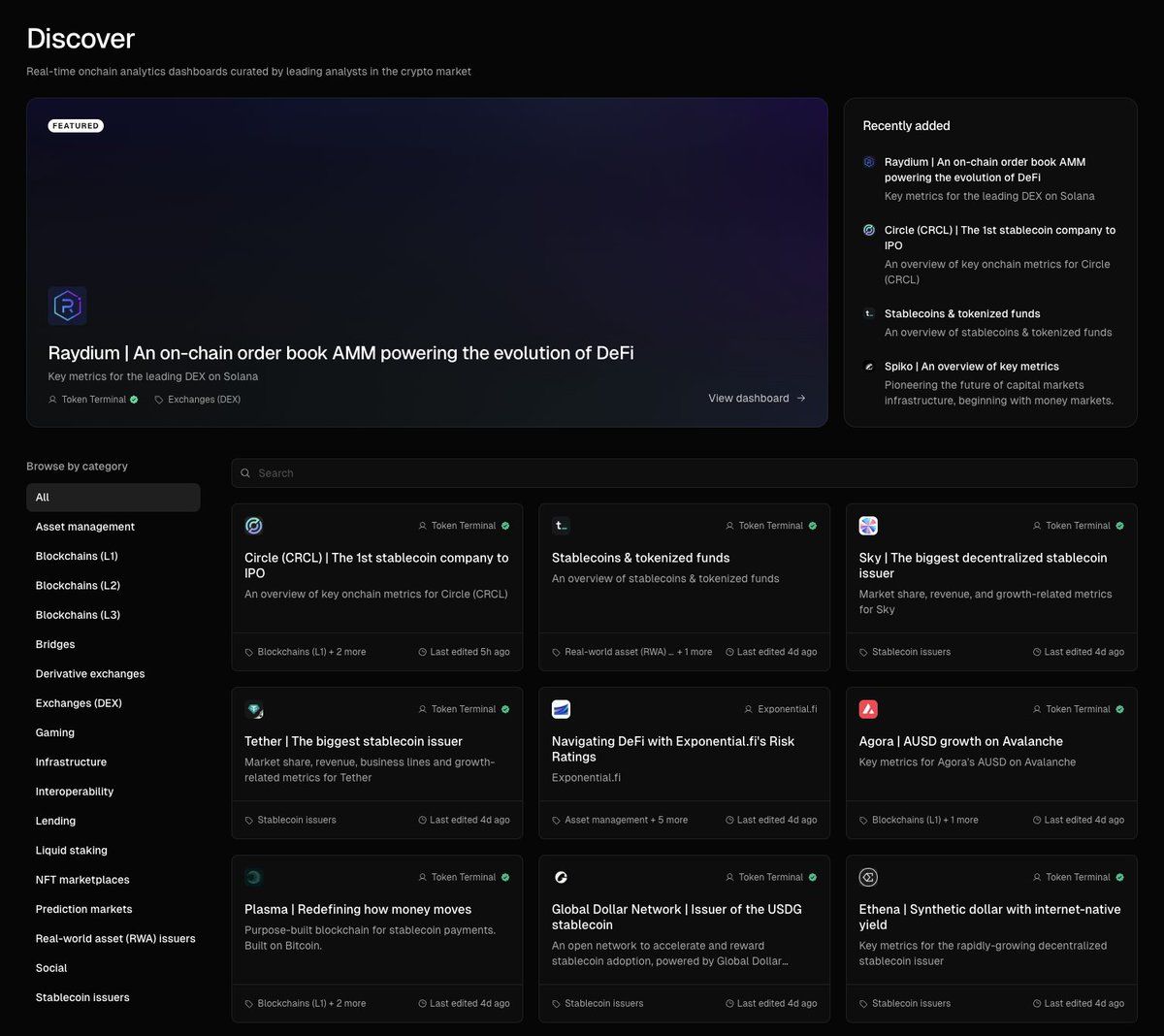
Task: Click verified badge on featured Token Terminal author
Action: click(134, 400)
